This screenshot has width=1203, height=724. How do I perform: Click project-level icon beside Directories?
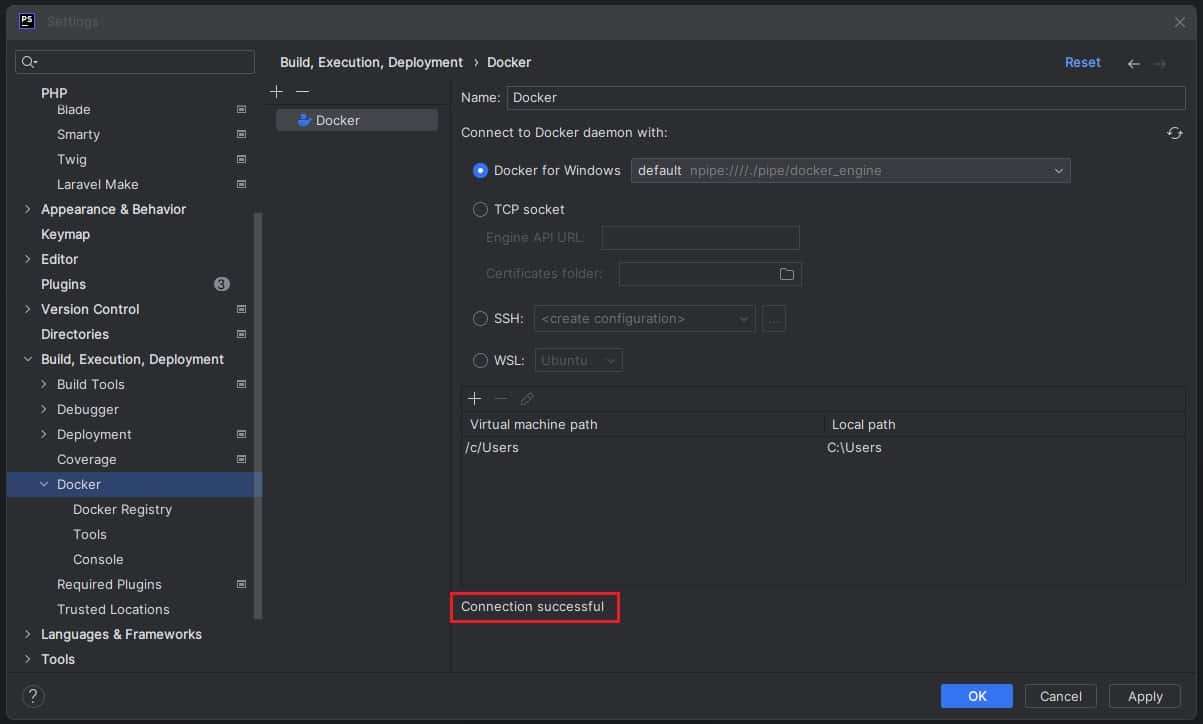pyautogui.click(x=241, y=334)
